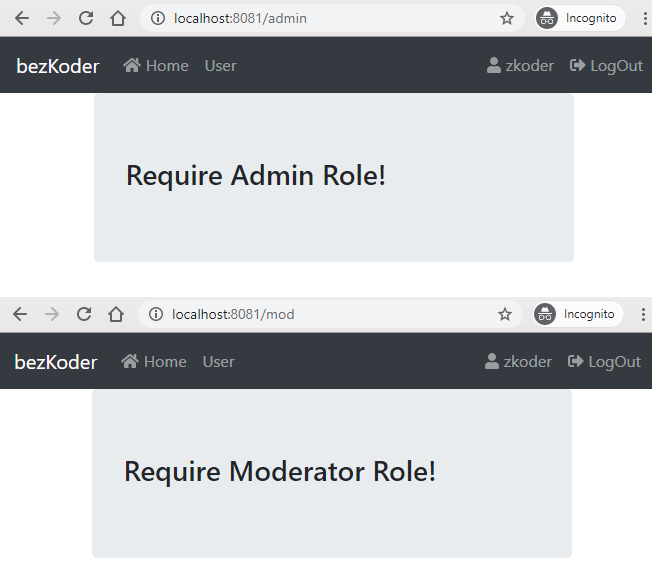Click the browser home icon in the /mod window

click(116, 314)
